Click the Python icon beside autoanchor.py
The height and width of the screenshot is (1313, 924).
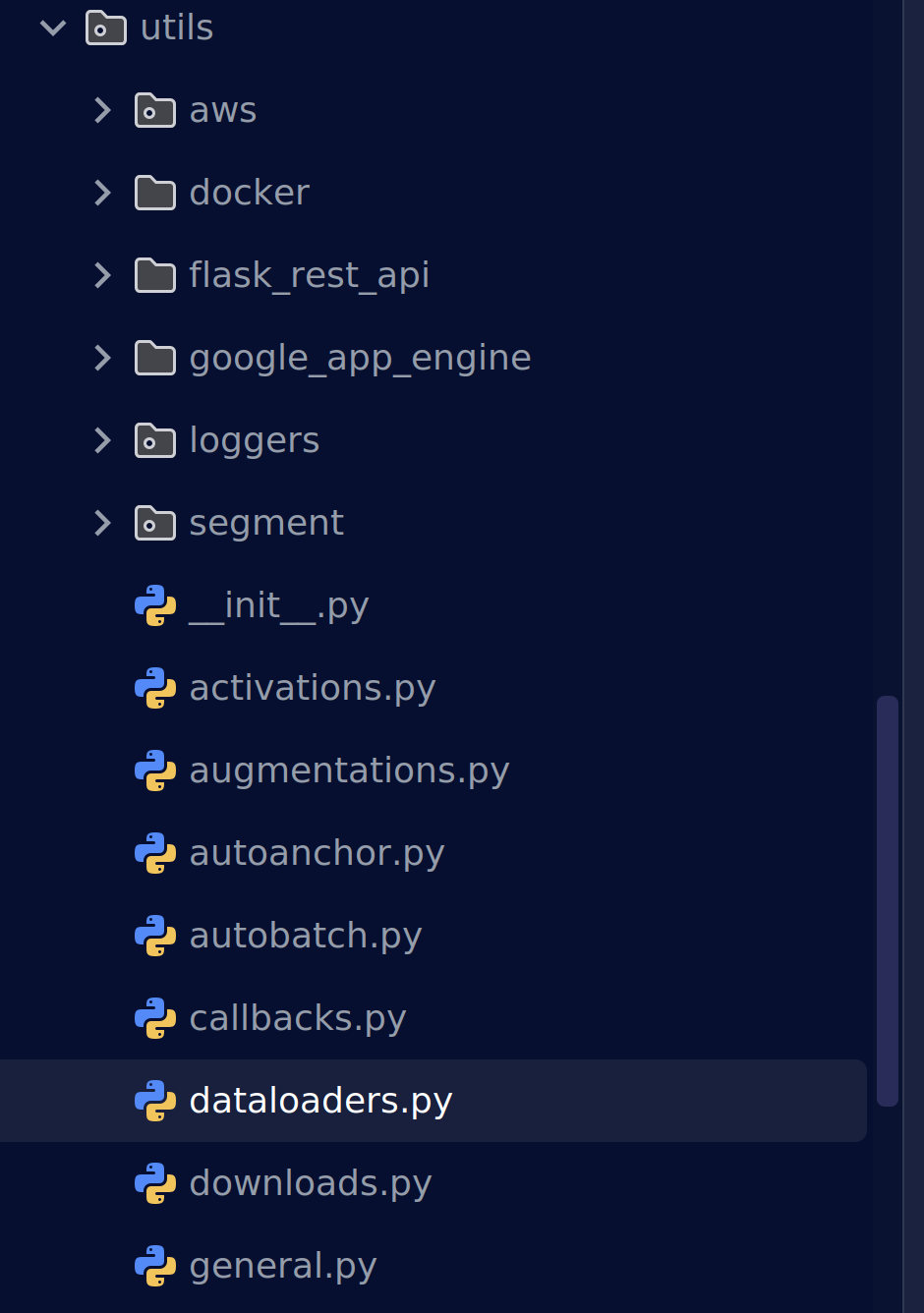pyautogui.click(x=155, y=853)
